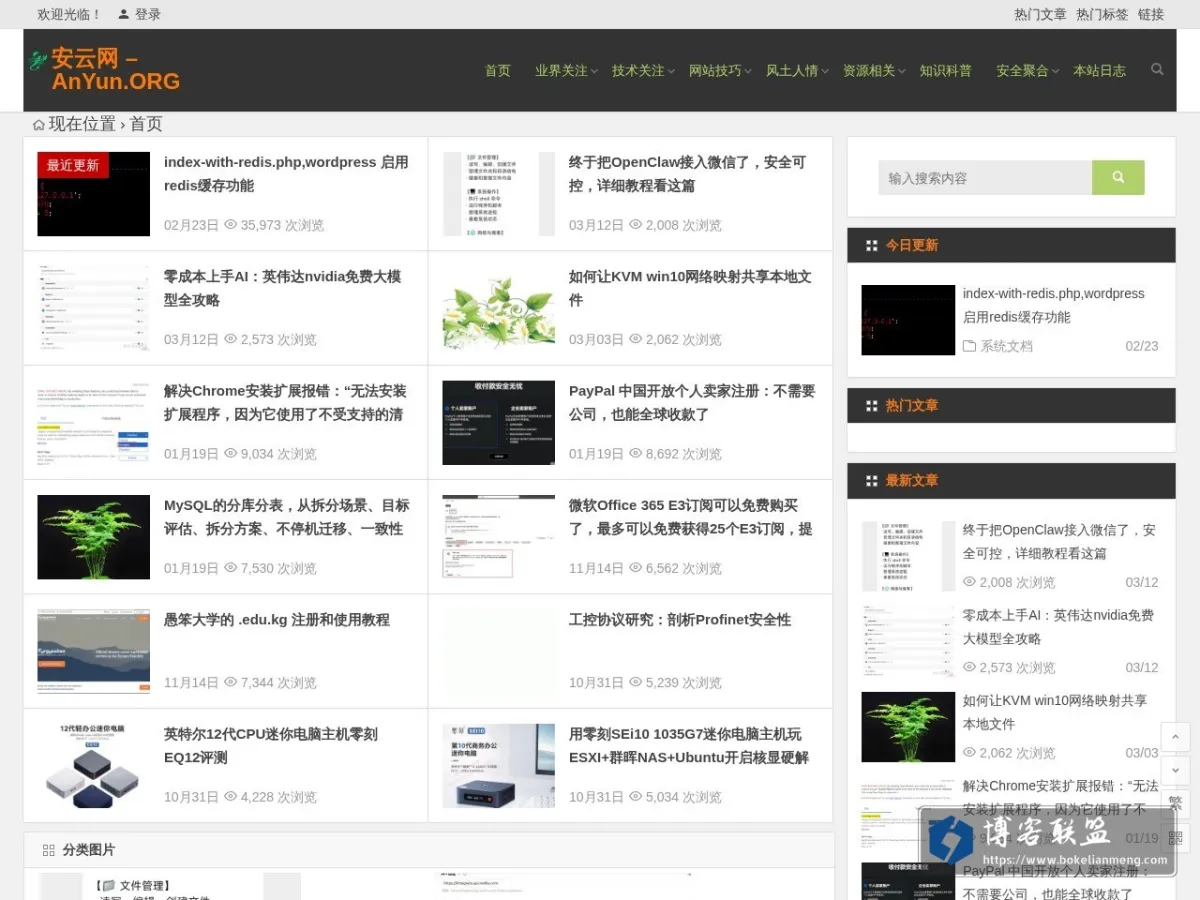Screen dimensions: 1200x900
Task: Open article 工控协议研究：剖析Profinet安全性
Action: [680, 620]
